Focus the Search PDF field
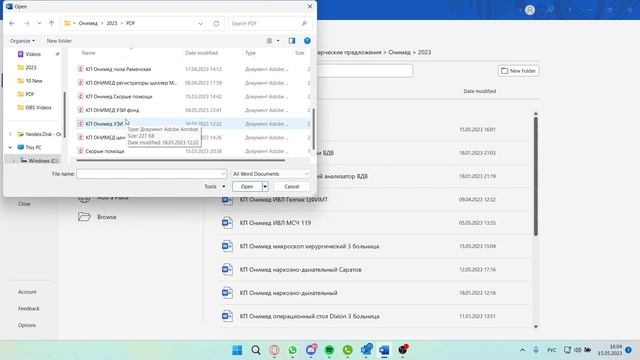This screenshot has height=360, width=640. point(269,24)
